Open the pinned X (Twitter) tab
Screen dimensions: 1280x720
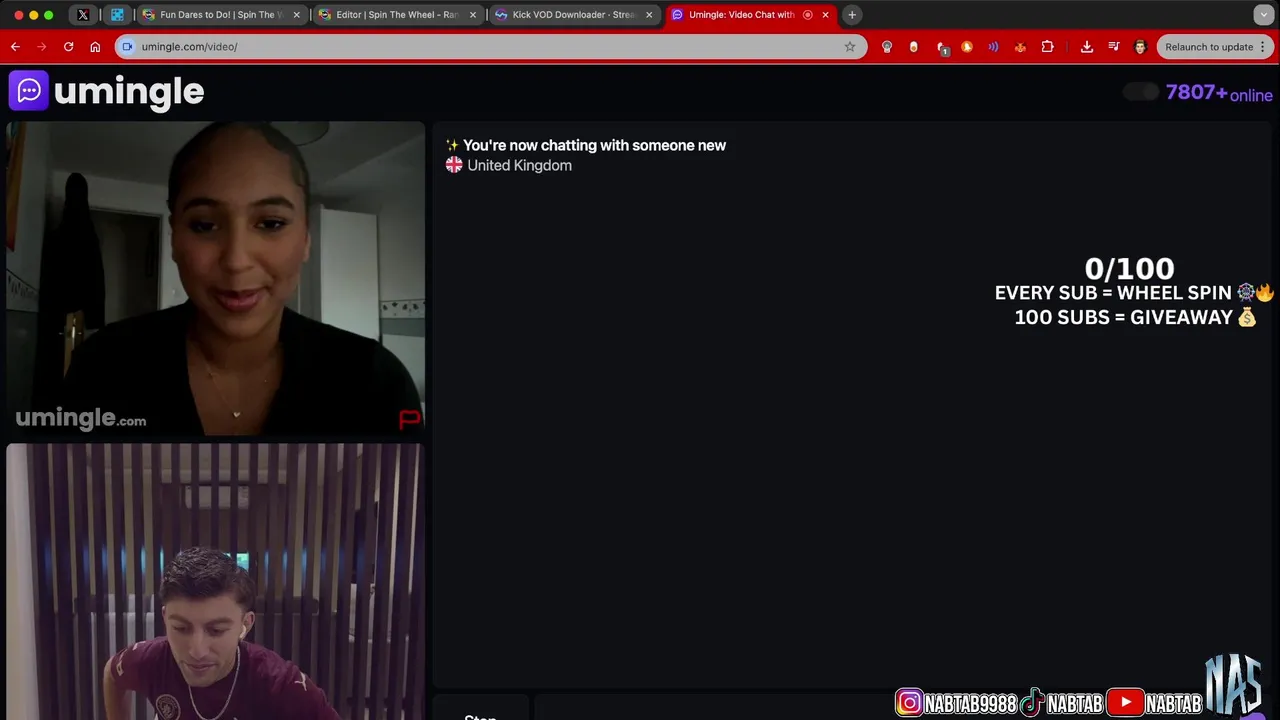click(x=83, y=15)
